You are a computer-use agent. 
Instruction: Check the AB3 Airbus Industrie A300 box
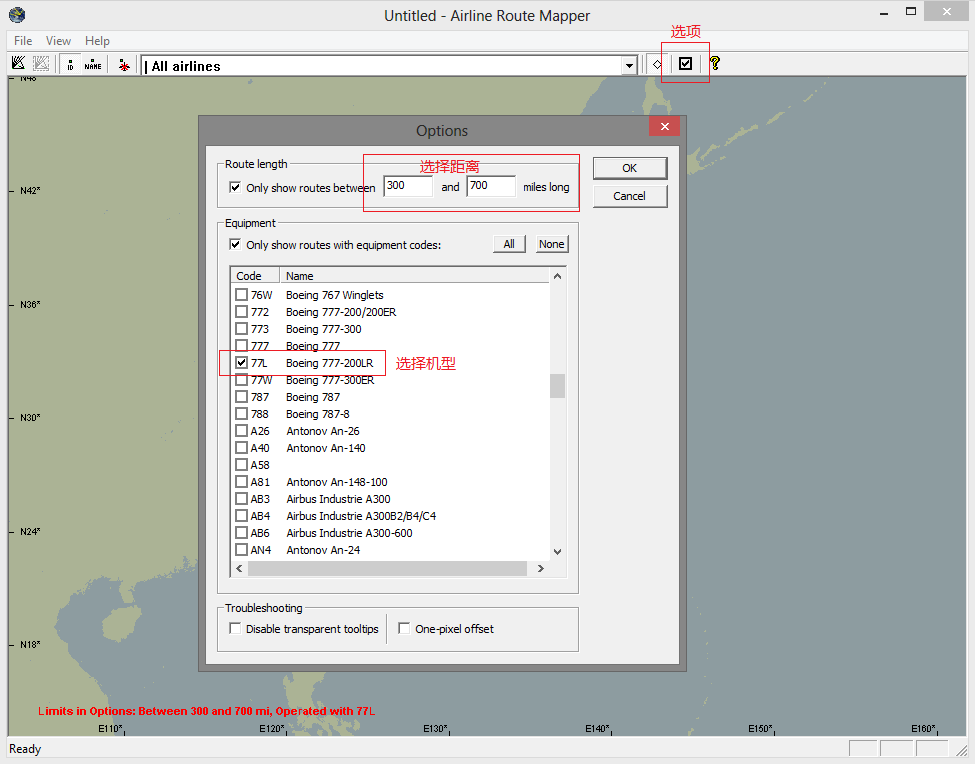point(241,499)
